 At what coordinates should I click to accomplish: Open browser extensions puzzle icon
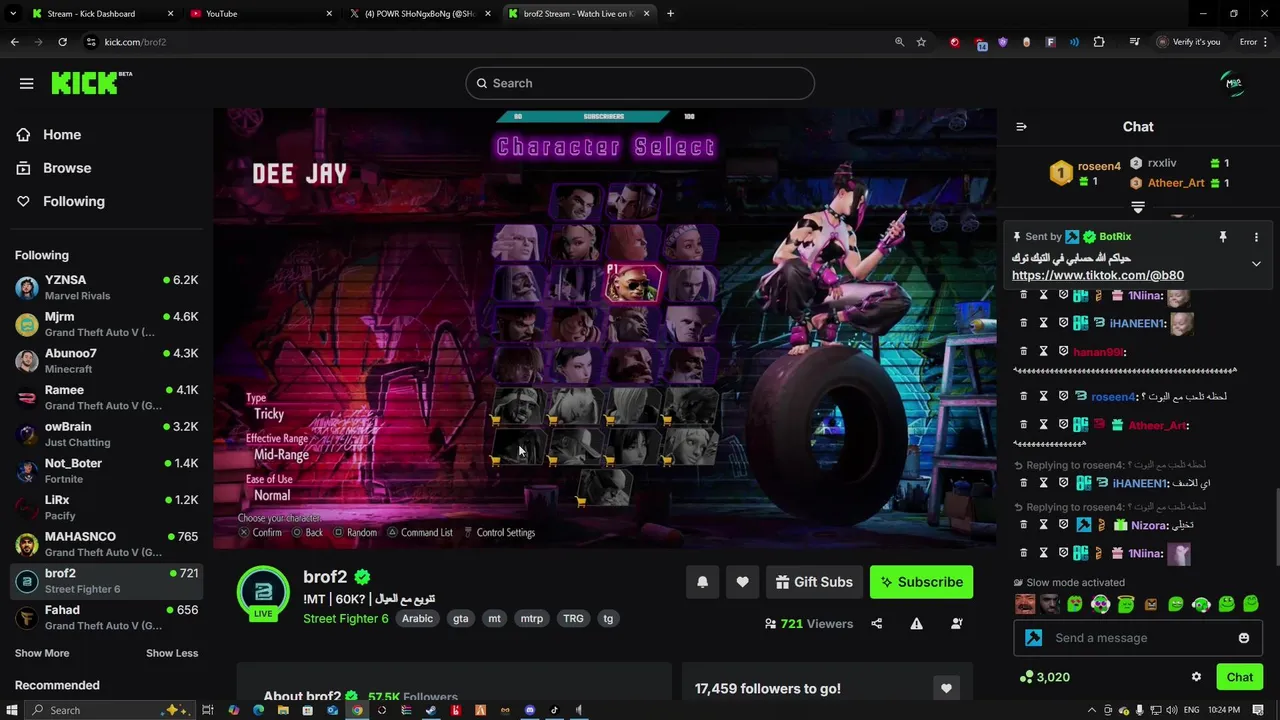click(x=1099, y=42)
